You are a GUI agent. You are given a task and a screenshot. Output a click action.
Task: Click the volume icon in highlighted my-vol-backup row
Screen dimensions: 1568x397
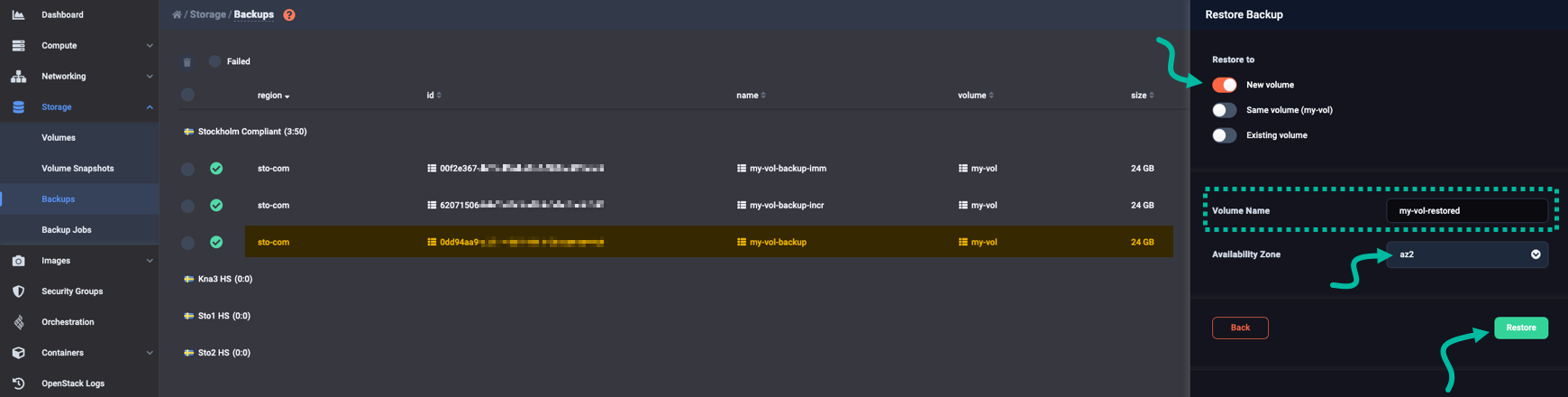click(x=963, y=243)
